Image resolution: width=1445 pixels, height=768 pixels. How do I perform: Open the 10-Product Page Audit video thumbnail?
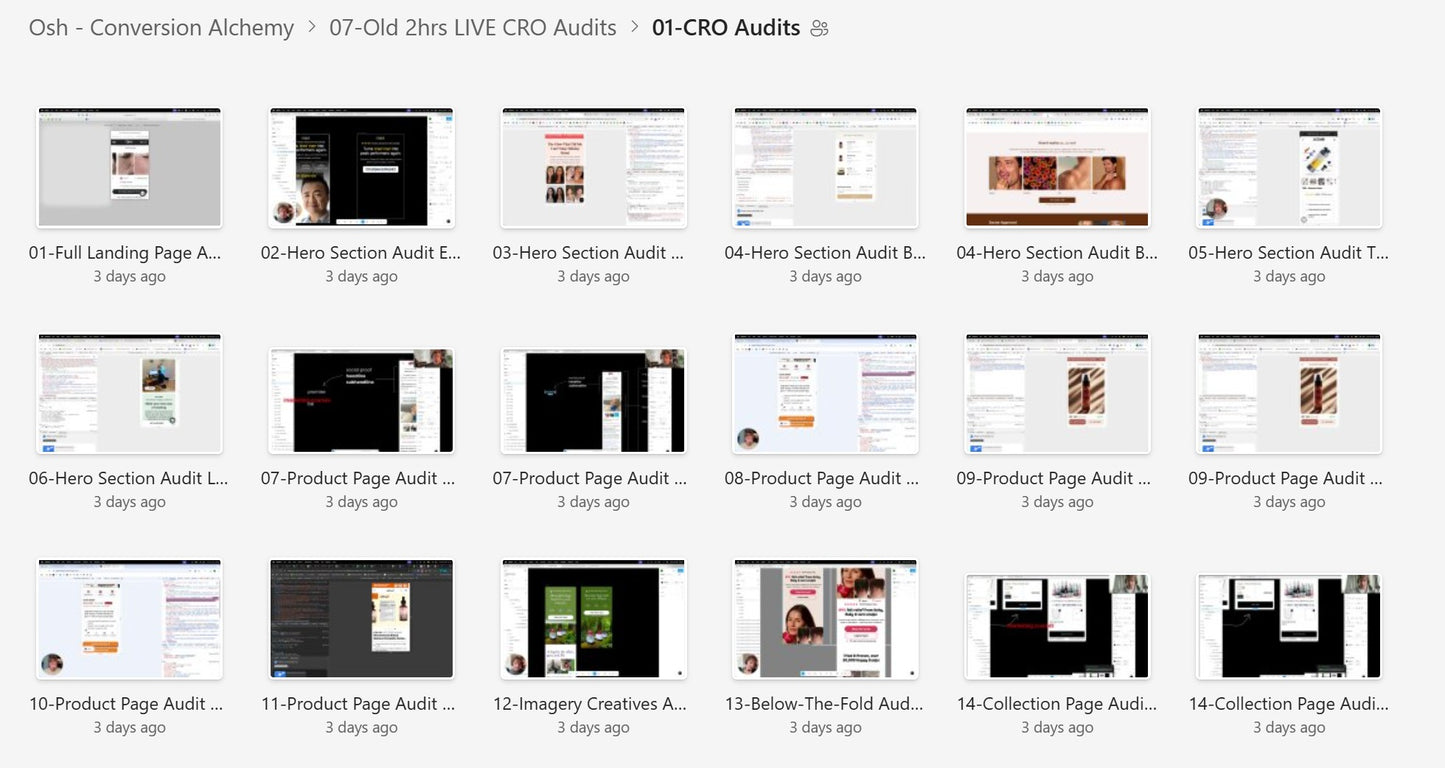129,620
